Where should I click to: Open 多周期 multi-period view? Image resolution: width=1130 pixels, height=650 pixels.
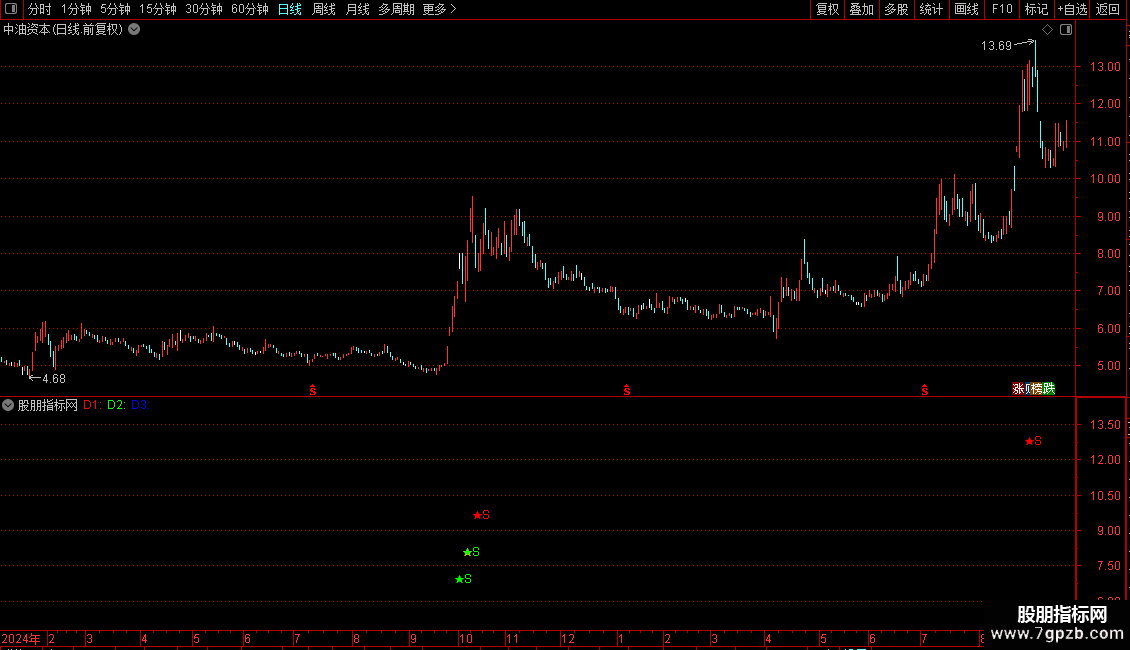tap(396, 9)
